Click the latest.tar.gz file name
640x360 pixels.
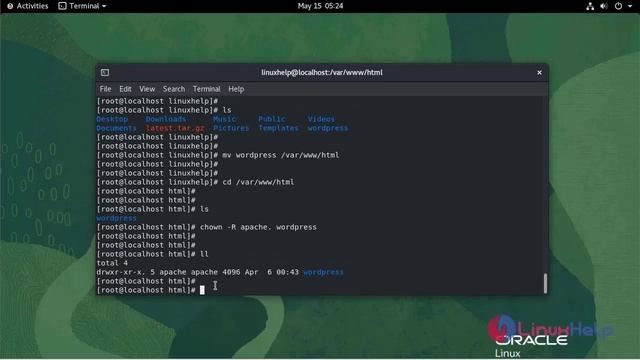tap(175, 128)
